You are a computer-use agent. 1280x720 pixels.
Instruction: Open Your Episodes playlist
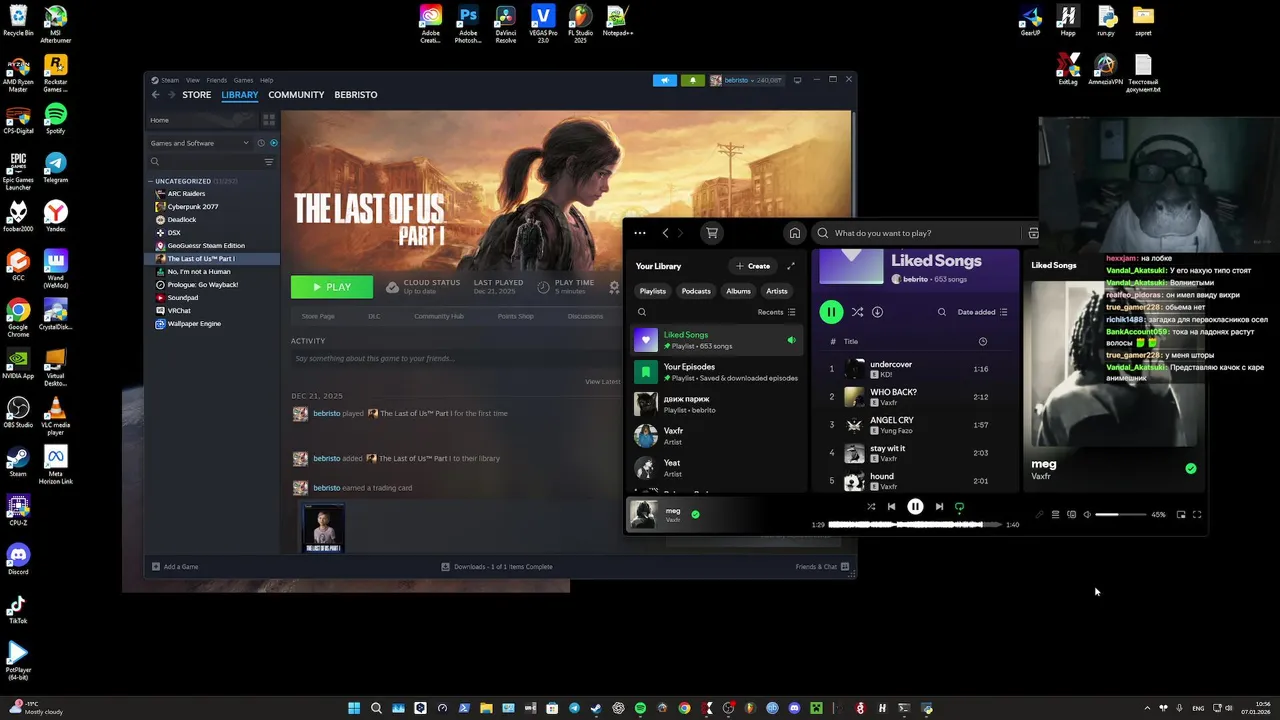pyautogui.click(x=718, y=372)
